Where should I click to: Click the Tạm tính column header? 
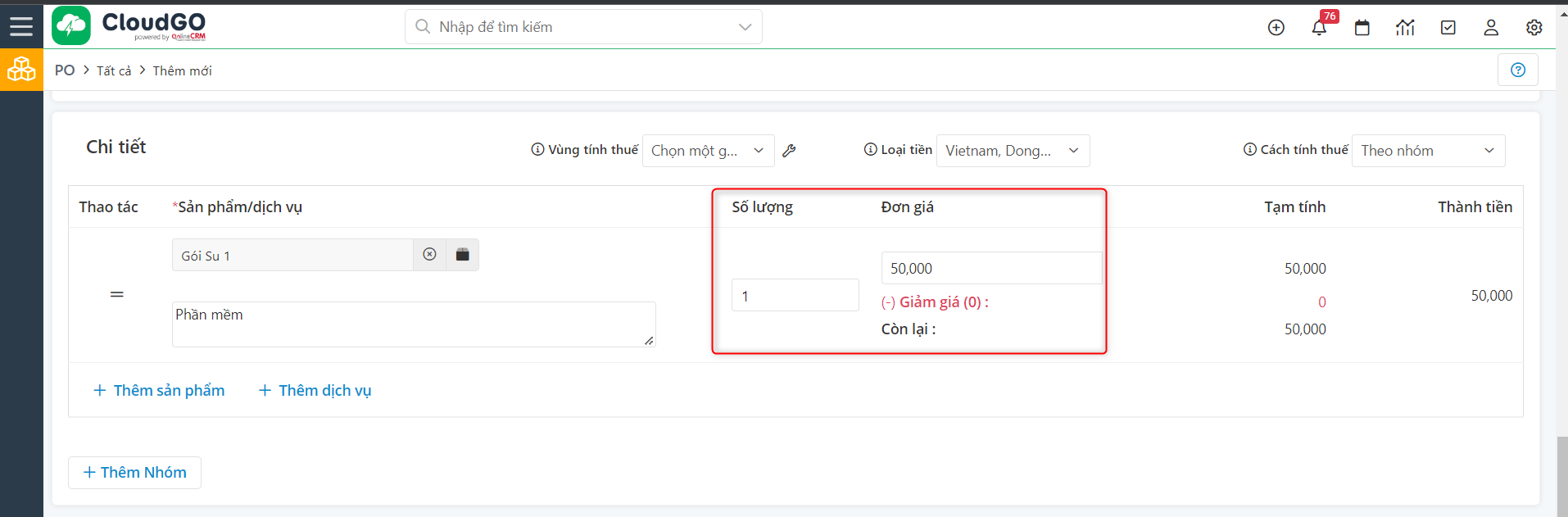point(1294,207)
